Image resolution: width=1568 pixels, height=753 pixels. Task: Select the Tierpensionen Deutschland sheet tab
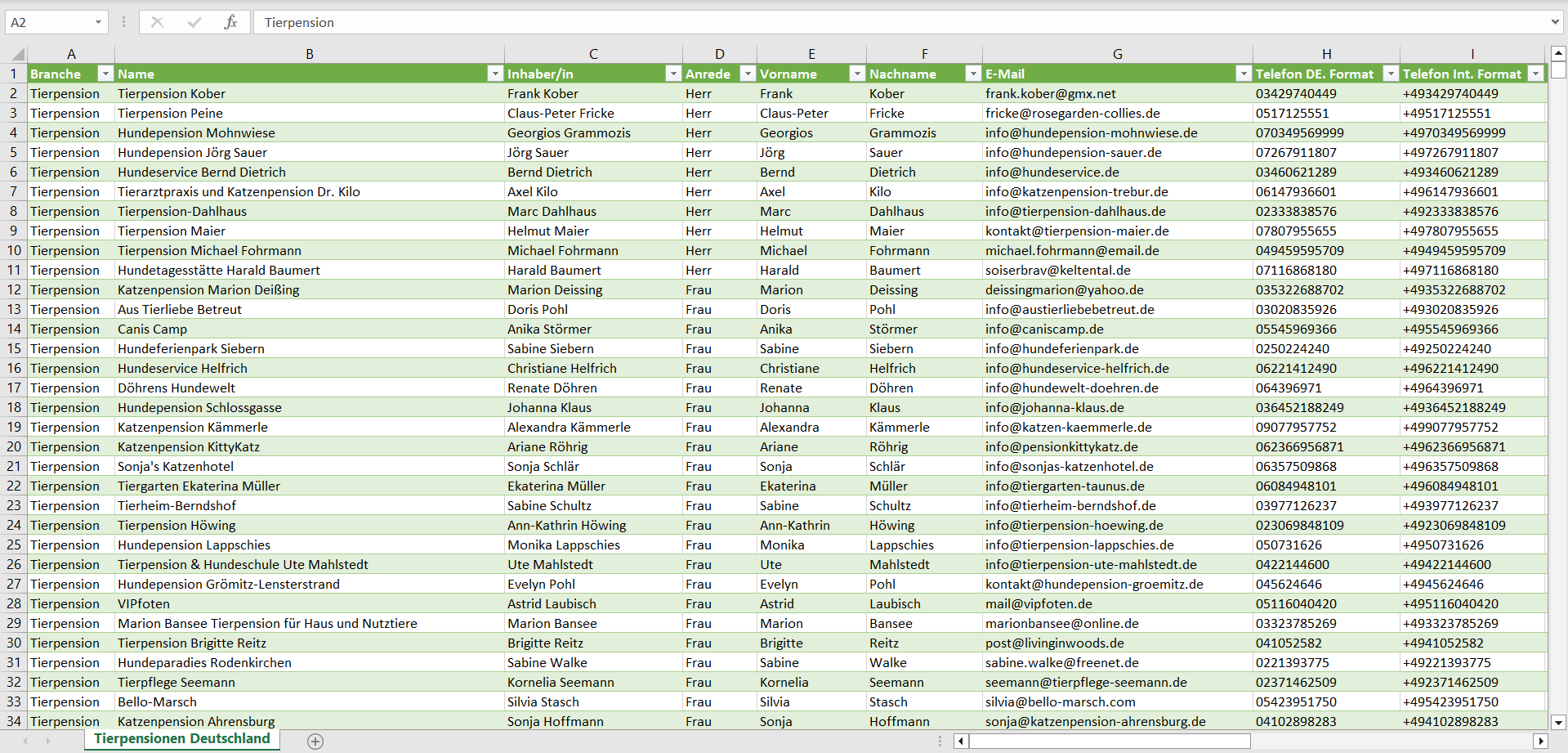click(182, 739)
